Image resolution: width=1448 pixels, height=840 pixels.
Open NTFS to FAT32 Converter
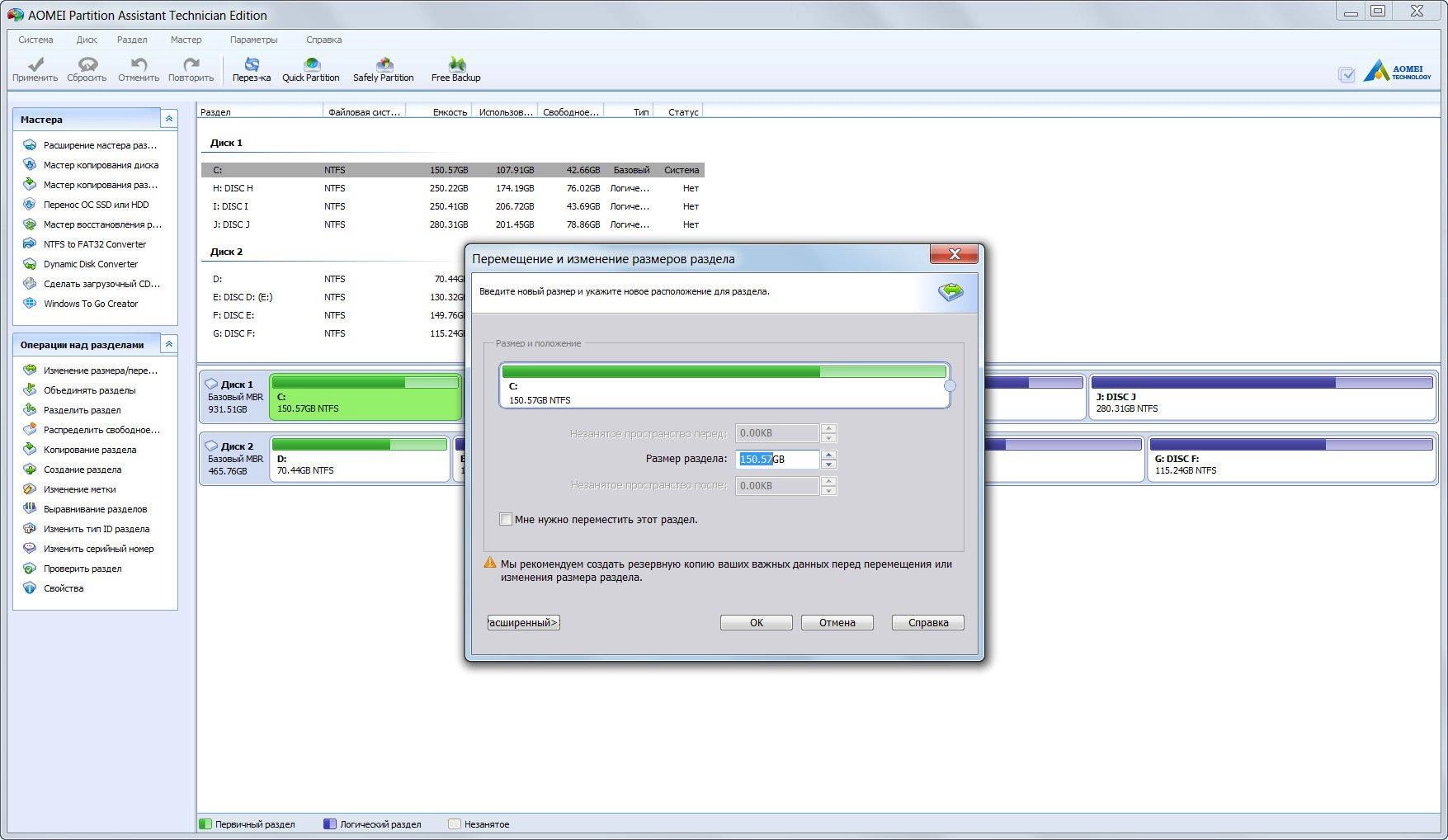click(85, 244)
